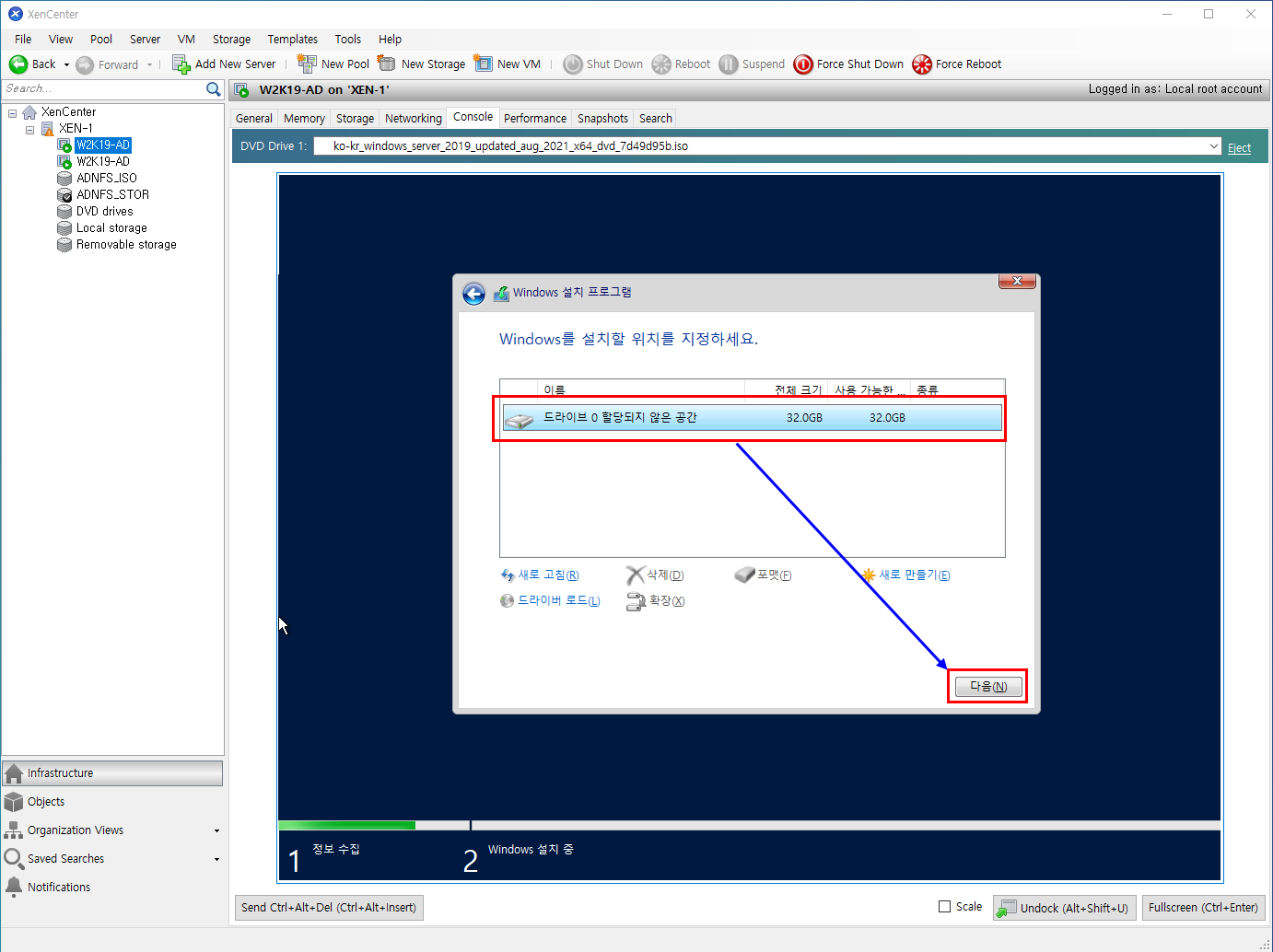Click the Shut Down power icon
The height and width of the screenshot is (952, 1273).
pyautogui.click(x=573, y=64)
